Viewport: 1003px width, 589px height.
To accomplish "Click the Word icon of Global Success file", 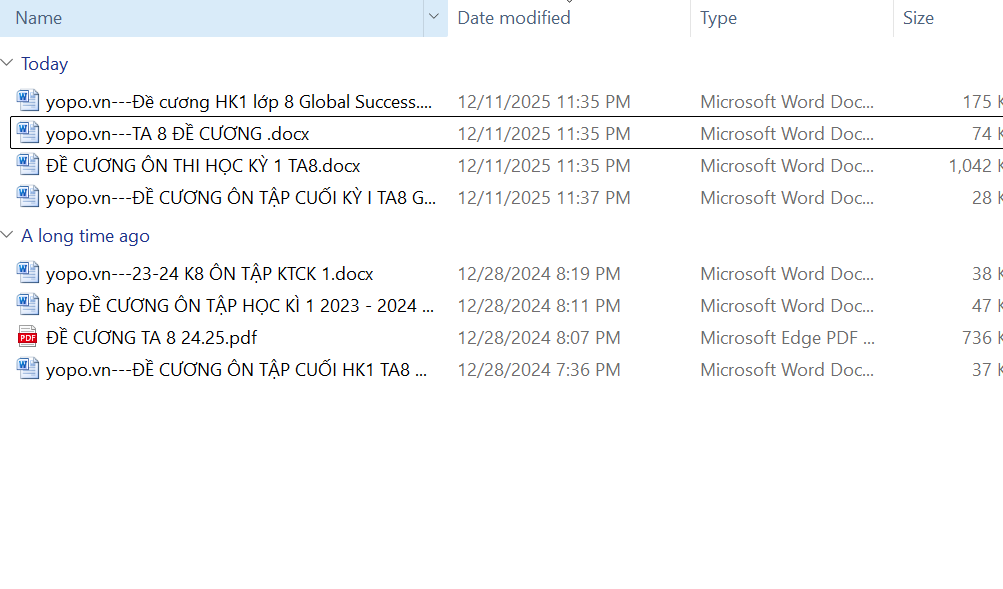I will pyautogui.click(x=28, y=101).
